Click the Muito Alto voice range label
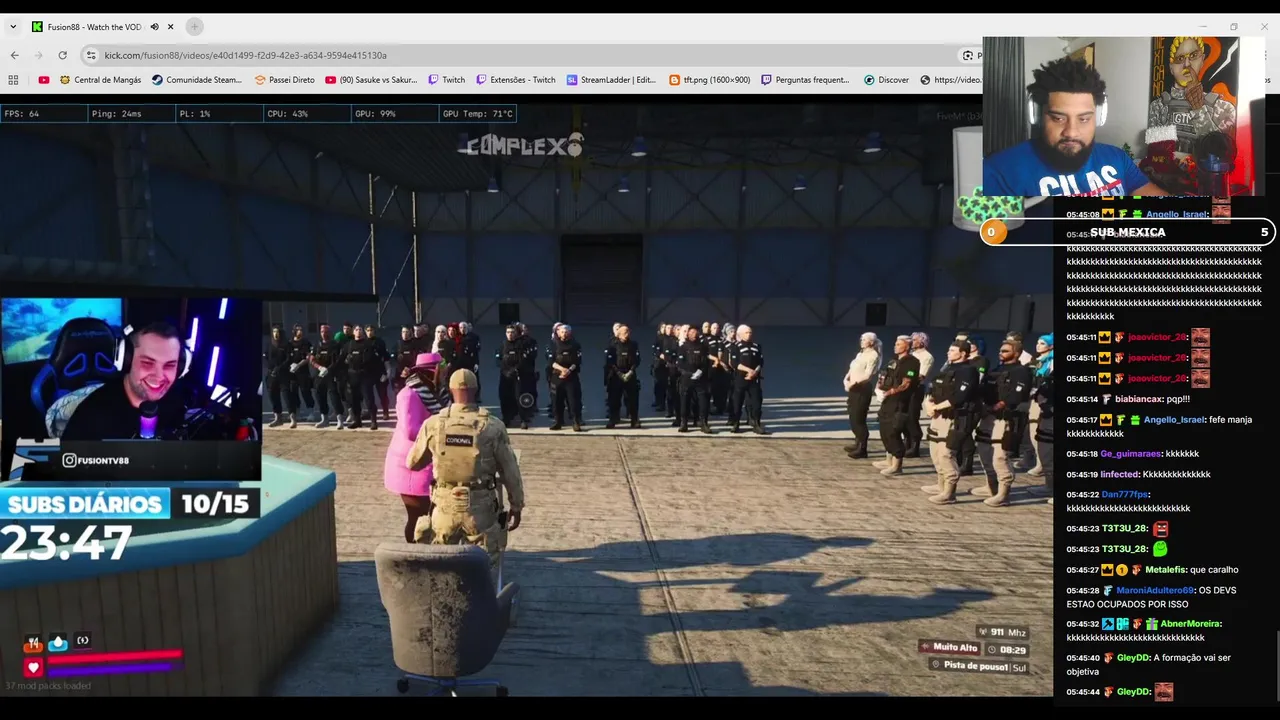1280x720 pixels. tap(950, 648)
